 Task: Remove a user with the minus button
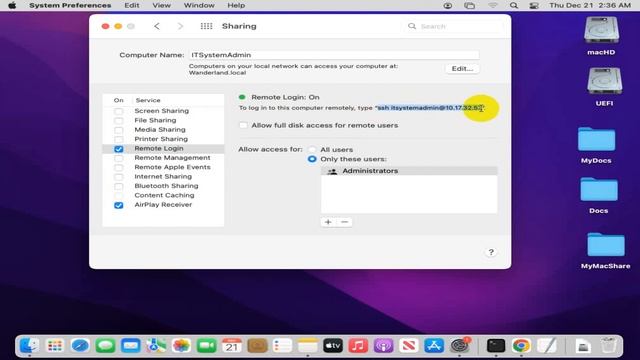[x=344, y=222]
